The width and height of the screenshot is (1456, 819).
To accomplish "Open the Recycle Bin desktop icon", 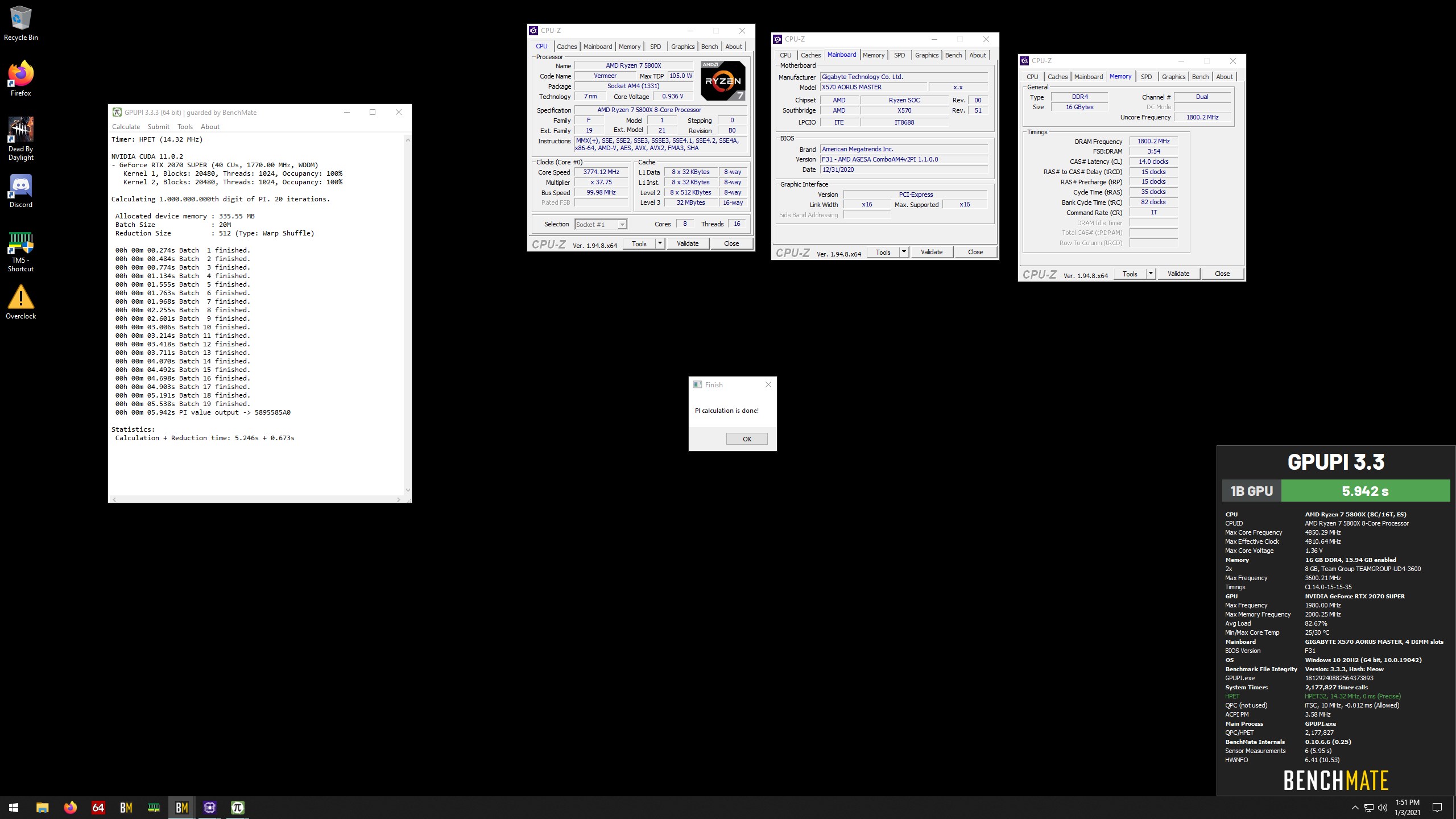I will tap(21, 23).
